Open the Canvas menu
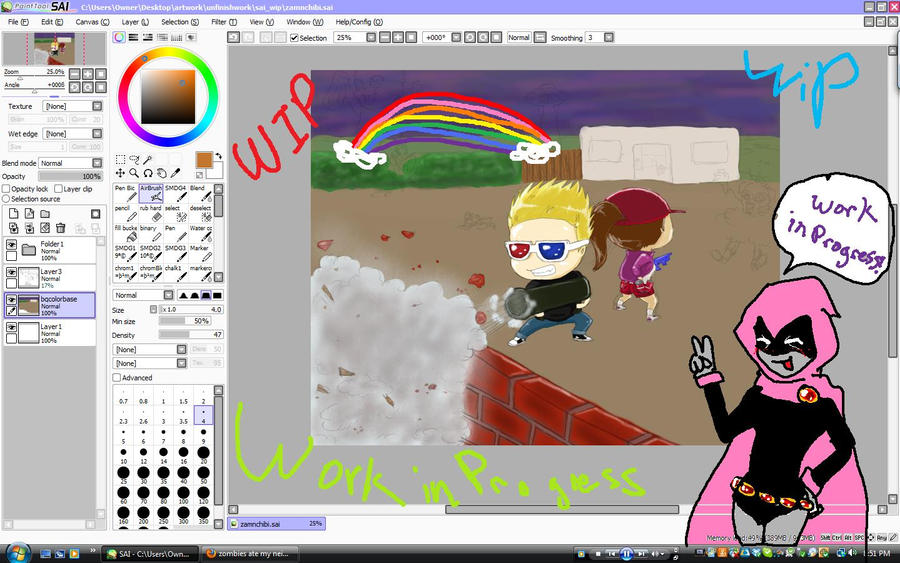Image resolution: width=900 pixels, height=563 pixels. click(x=92, y=22)
